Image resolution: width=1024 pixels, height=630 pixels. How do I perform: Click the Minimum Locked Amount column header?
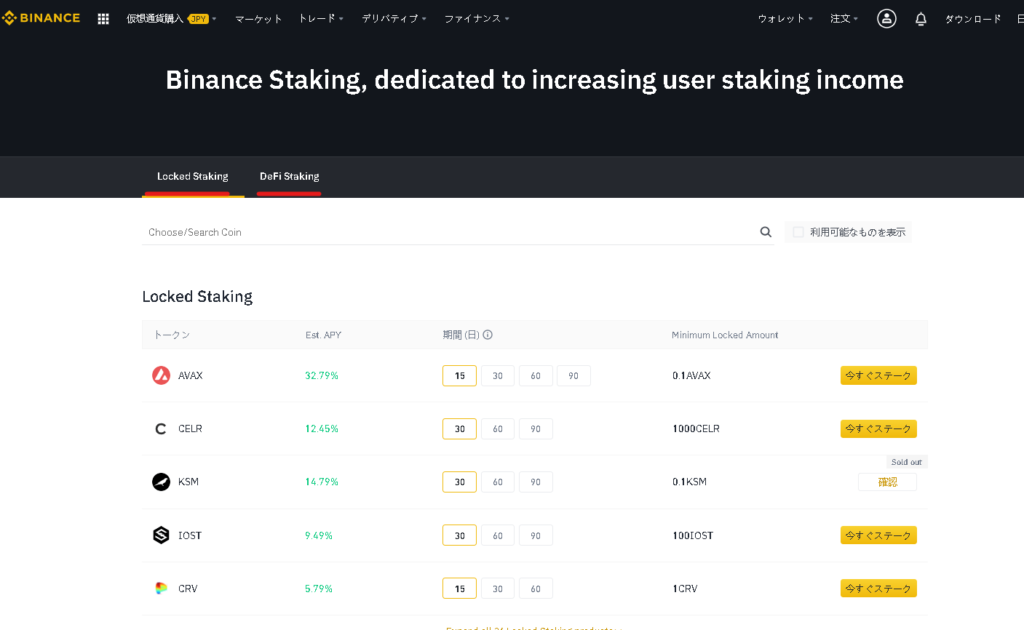(x=725, y=335)
